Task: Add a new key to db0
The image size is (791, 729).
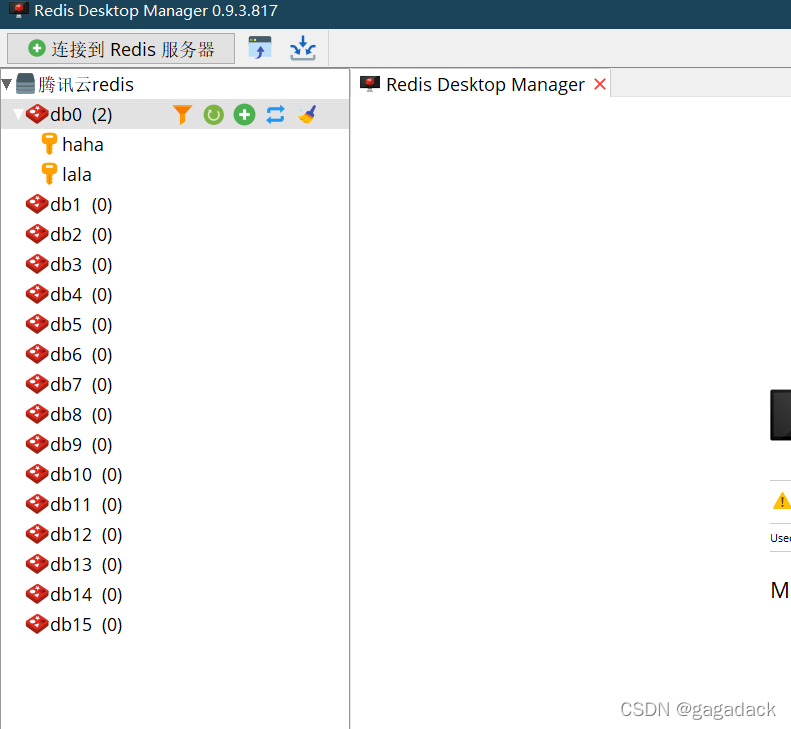Action: [x=245, y=115]
